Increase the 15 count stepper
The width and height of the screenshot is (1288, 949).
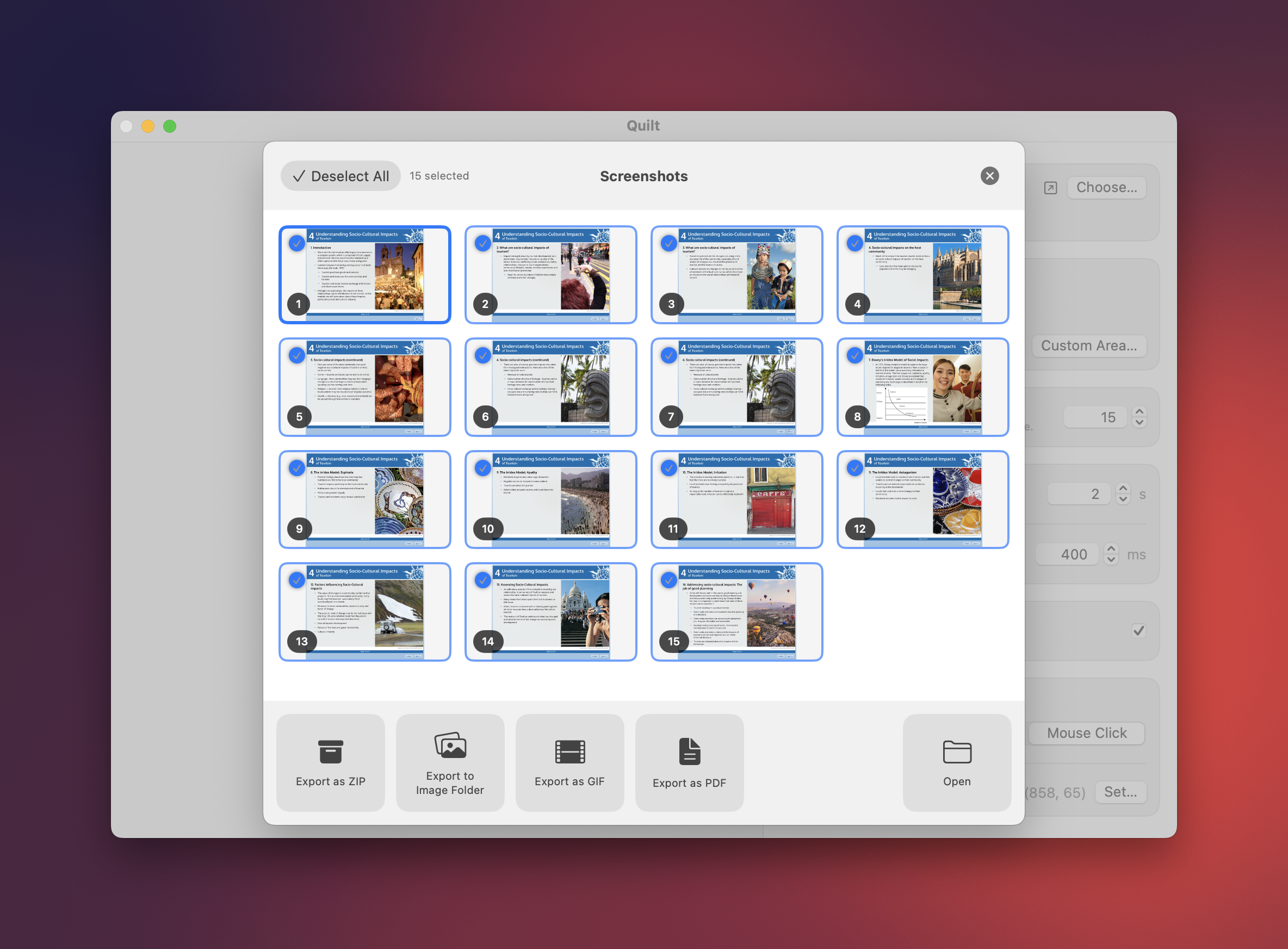tap(1140, 412)
